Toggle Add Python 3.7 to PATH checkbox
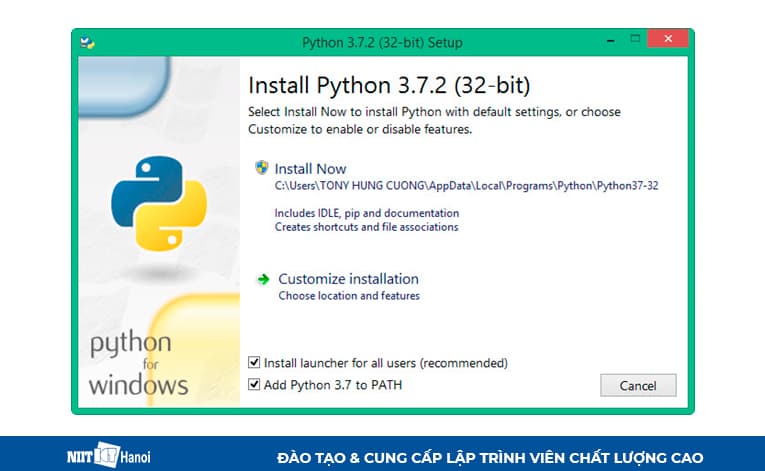The height and width of the screenshot is (471, 765). (x=254, y=384)
